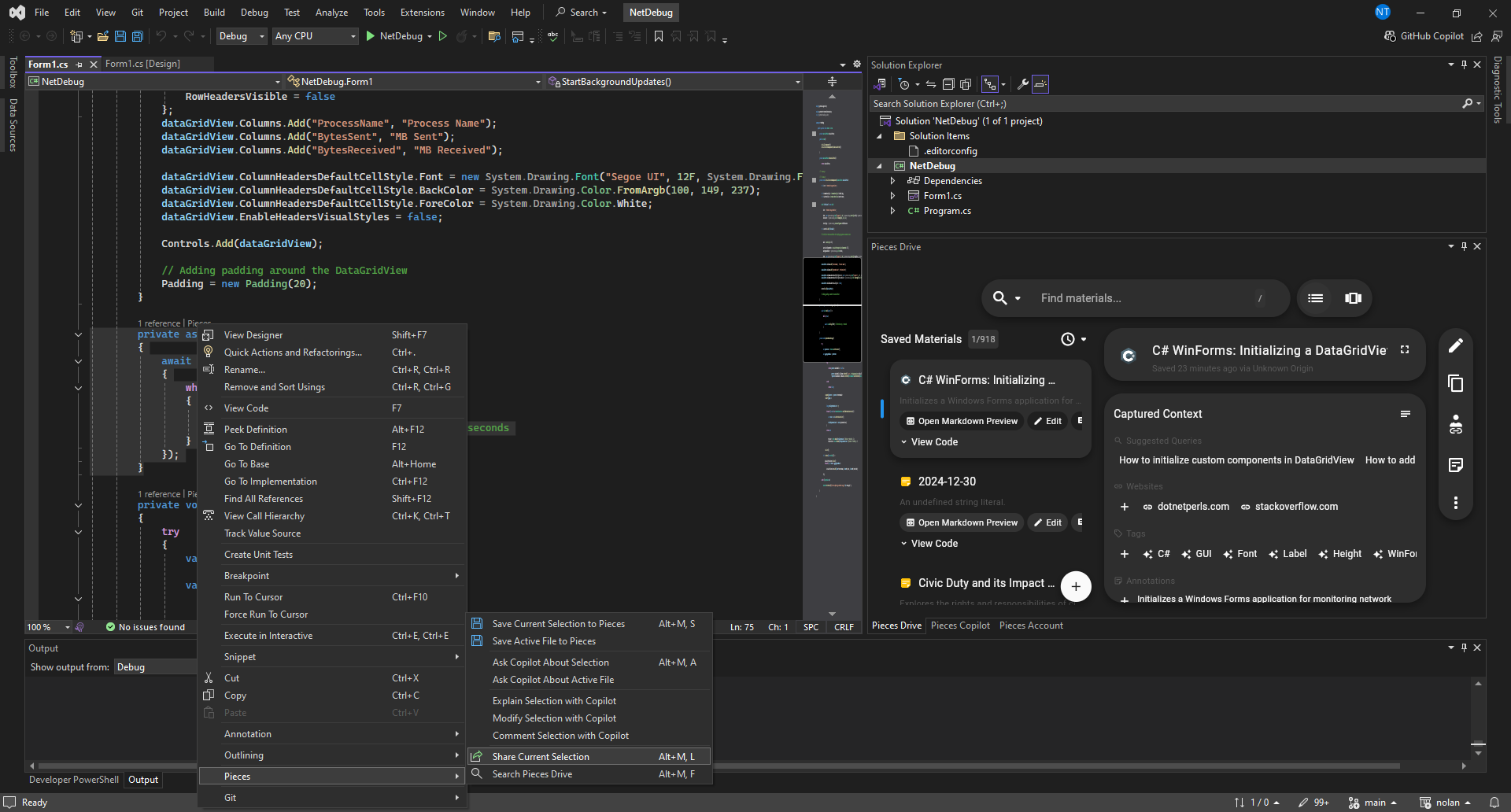Screen dimensions: 1511x812
Task: Click plus icon to add a tag
Action: pyautogui.click(x=1125, y=554)
